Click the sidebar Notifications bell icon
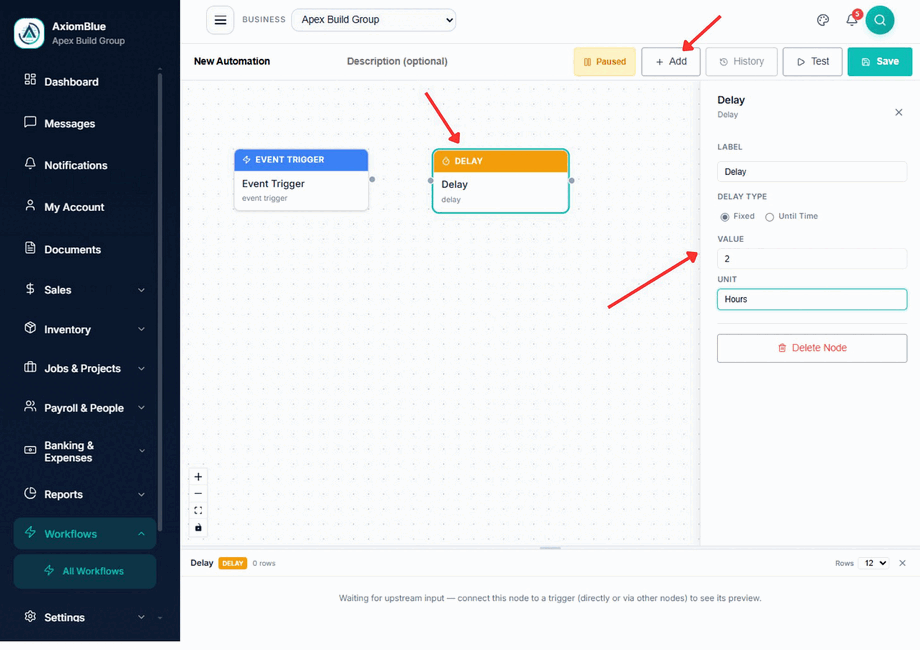This screenshot has height=650, width=920. tap(30, 164)
